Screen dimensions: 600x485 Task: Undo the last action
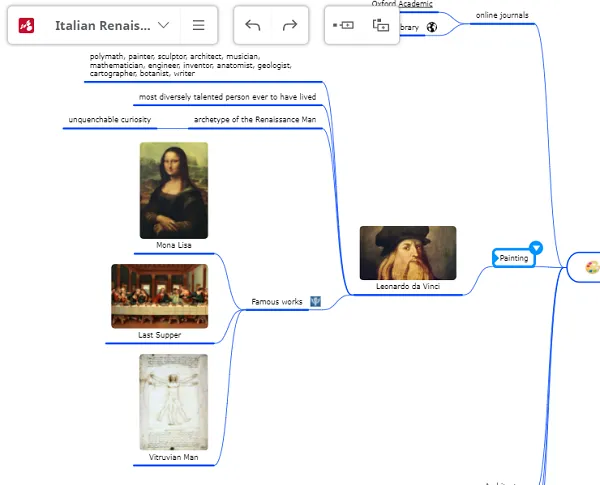pyautogui.click(x=253, y=25)
